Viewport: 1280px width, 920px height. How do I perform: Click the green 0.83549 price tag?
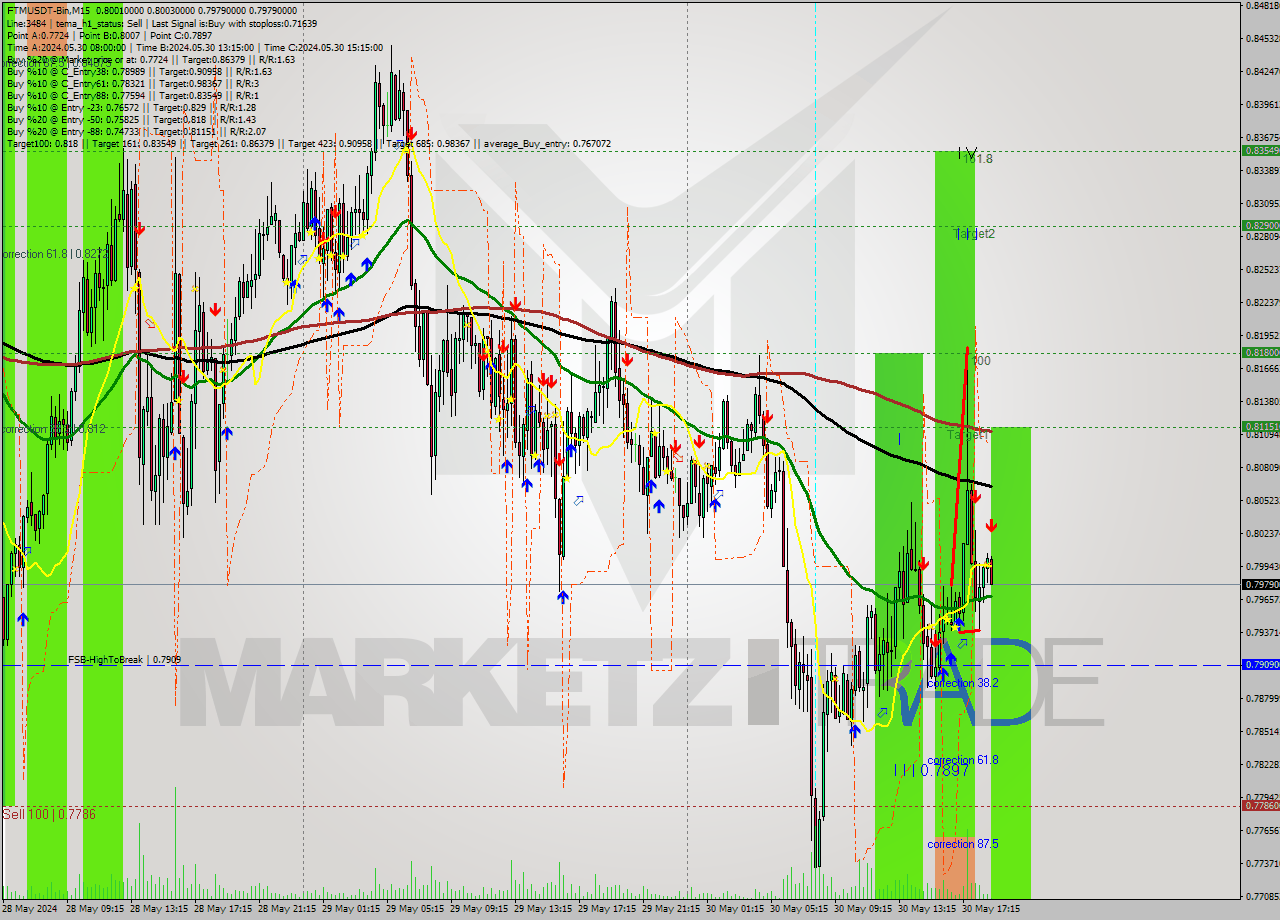click(x=1260, y=150)
